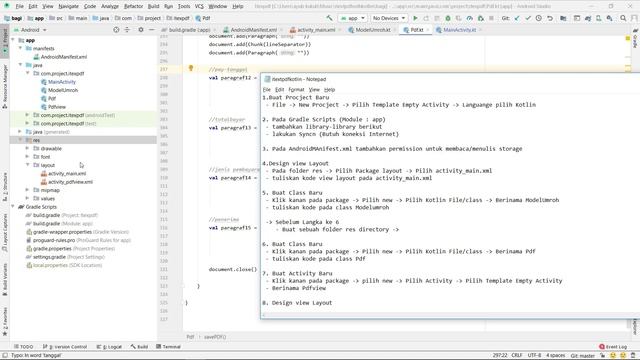
Task: Open the TODO tool window button
Action: tap(23, 347)
